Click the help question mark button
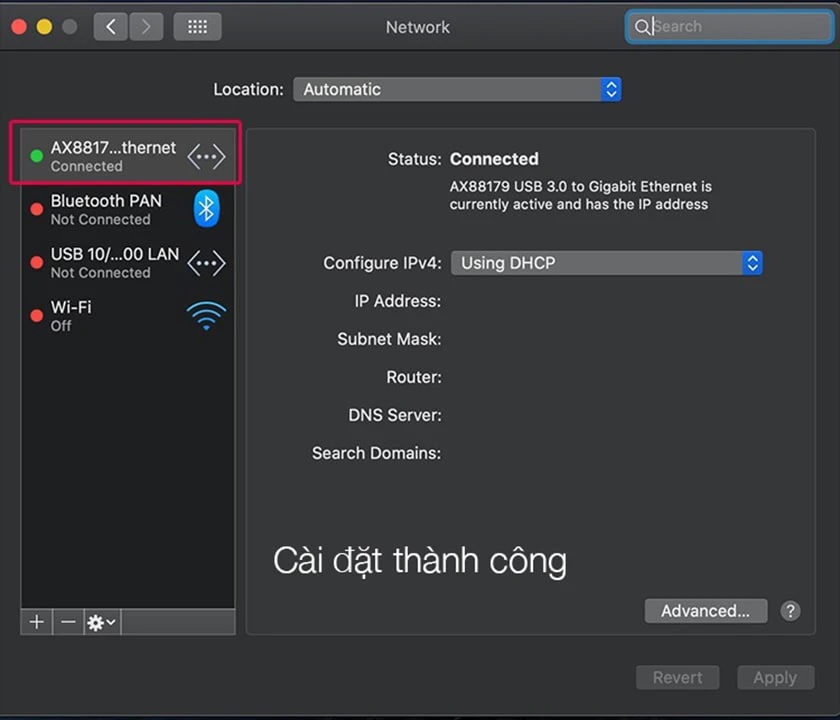This screenshot has height=720, width=840. tap(790, 611)
